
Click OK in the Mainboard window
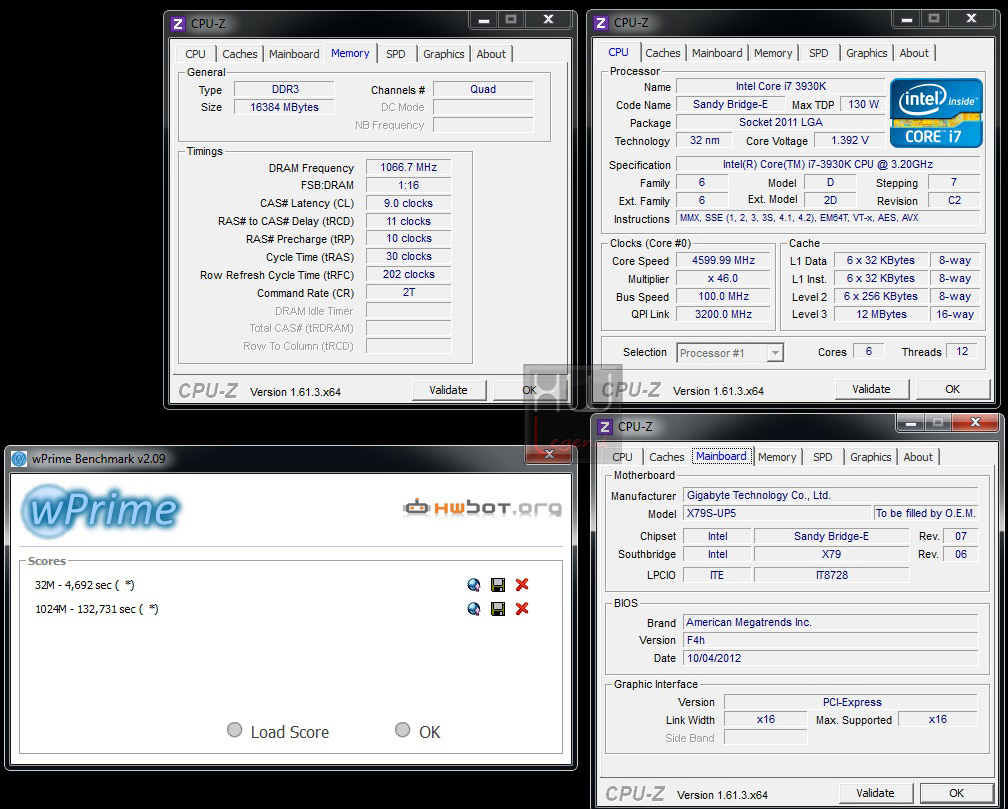click(957, 793)
